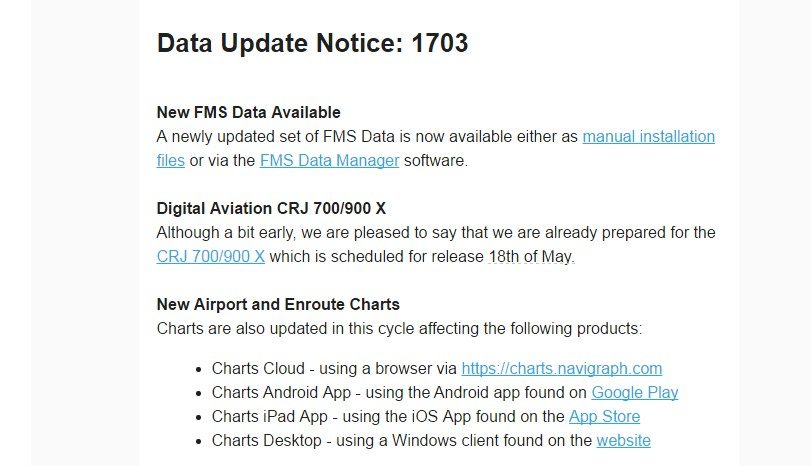Click the "New FMS Data Available" heading
The height and width of the screenshot is (466, 811).
tap(249, 112)
